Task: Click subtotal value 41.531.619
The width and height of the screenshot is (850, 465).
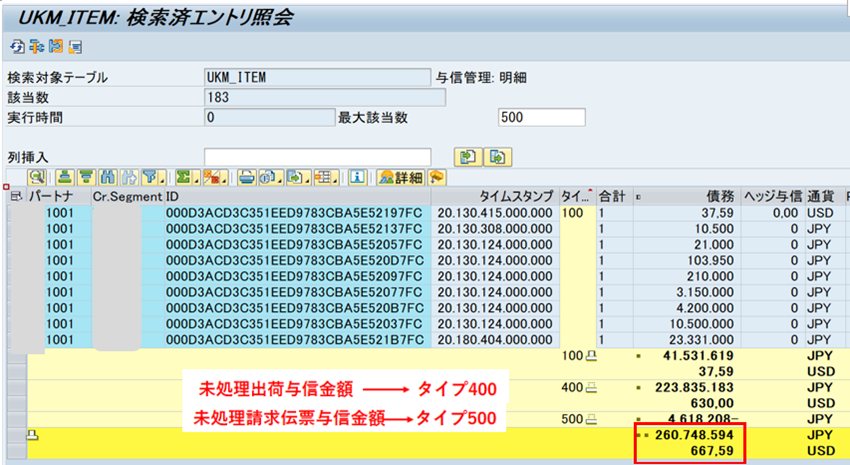Action: (x=698, y=356)
